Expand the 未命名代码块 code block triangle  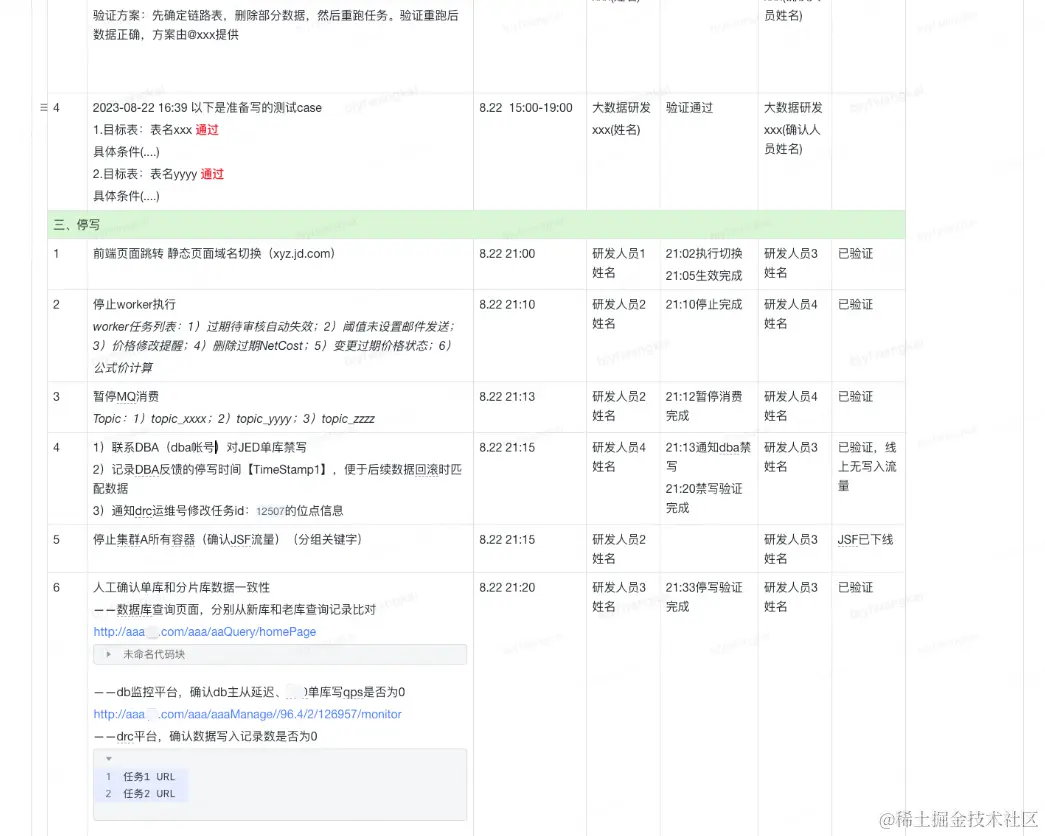109,654
